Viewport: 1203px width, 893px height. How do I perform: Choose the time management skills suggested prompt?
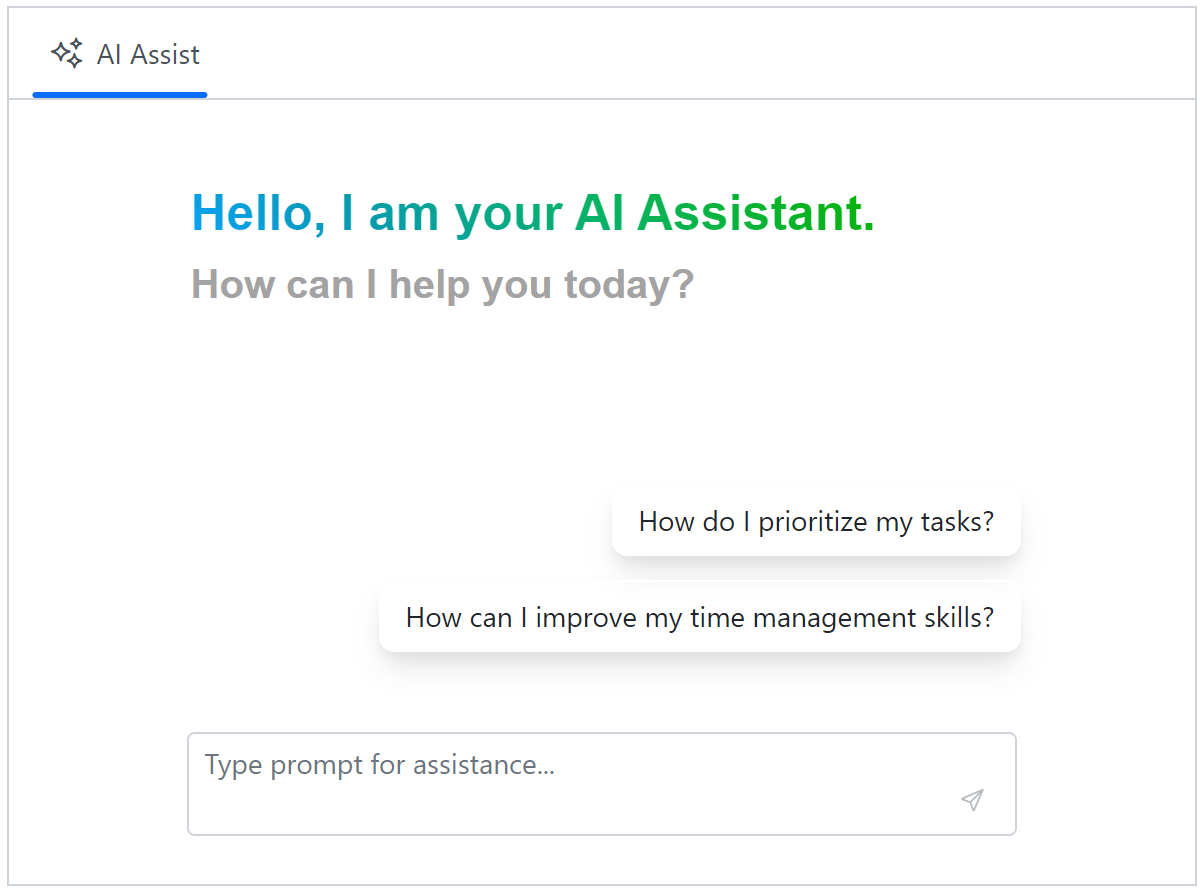coord(698,617)
